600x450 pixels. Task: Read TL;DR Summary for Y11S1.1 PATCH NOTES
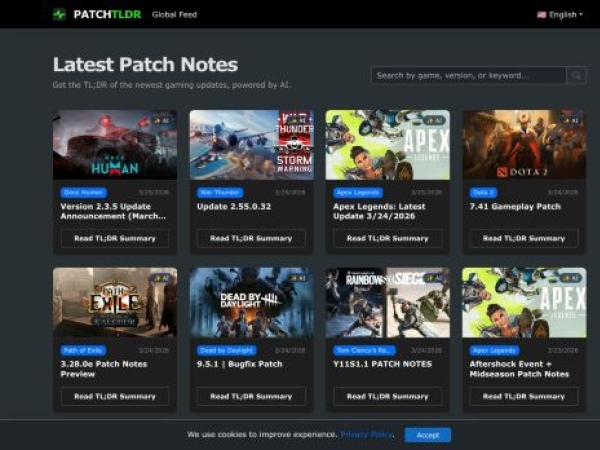point(388,396)
